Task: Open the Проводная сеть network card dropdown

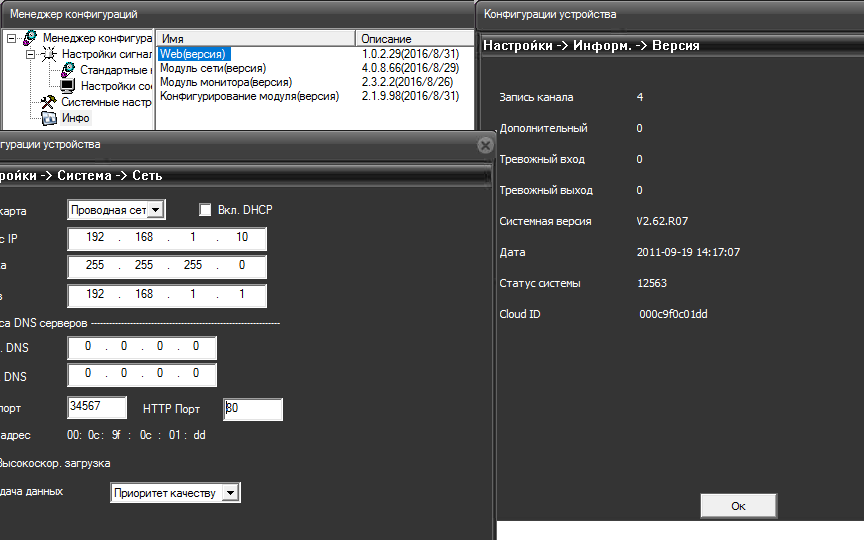Action: pyautogui.click(x=156, y=210)
